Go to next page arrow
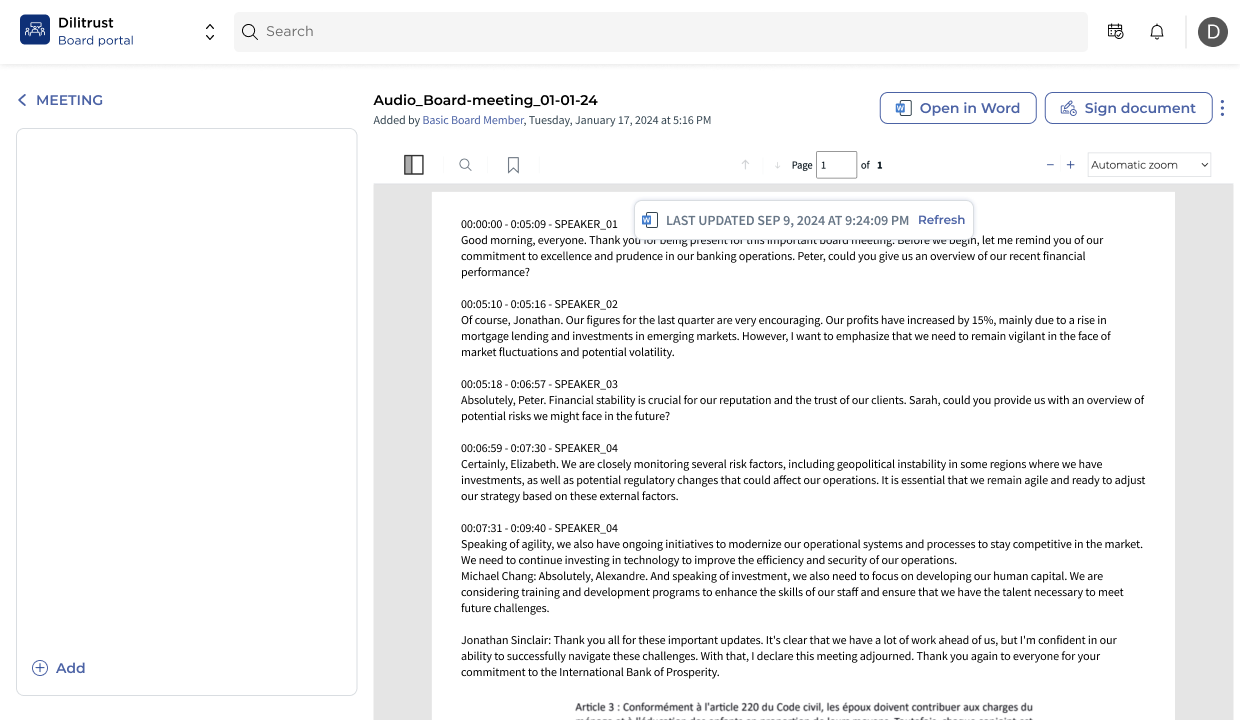Image resolution: width=1240 pixels, height=720 pixels. 777,165
